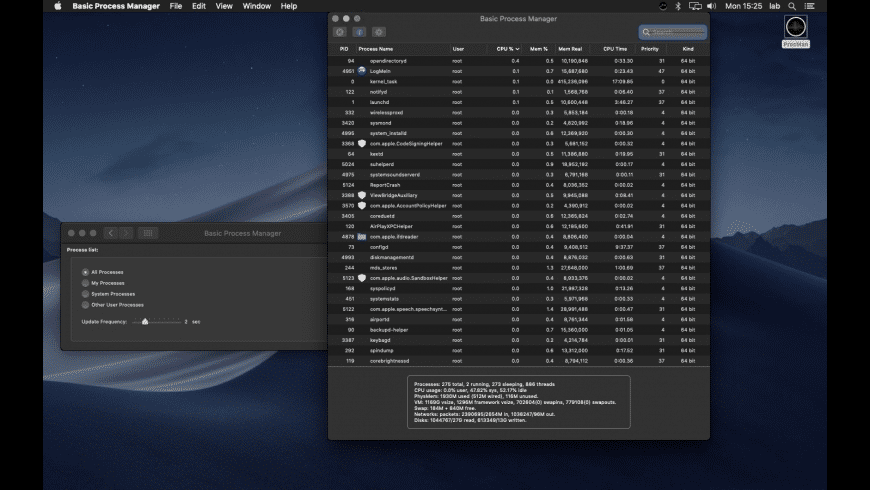Image resolution: width=870 pixels, height=490 pixels.
Task: Select the systemsoundserverd process row
Action: pos(519,175)
